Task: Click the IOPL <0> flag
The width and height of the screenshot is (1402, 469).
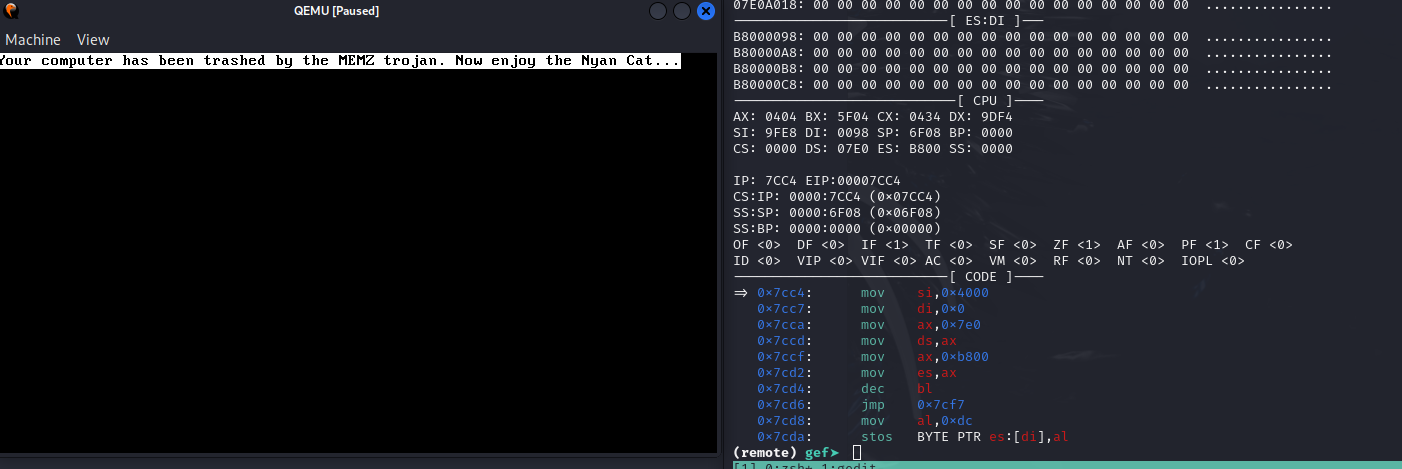Action: 1213,261
